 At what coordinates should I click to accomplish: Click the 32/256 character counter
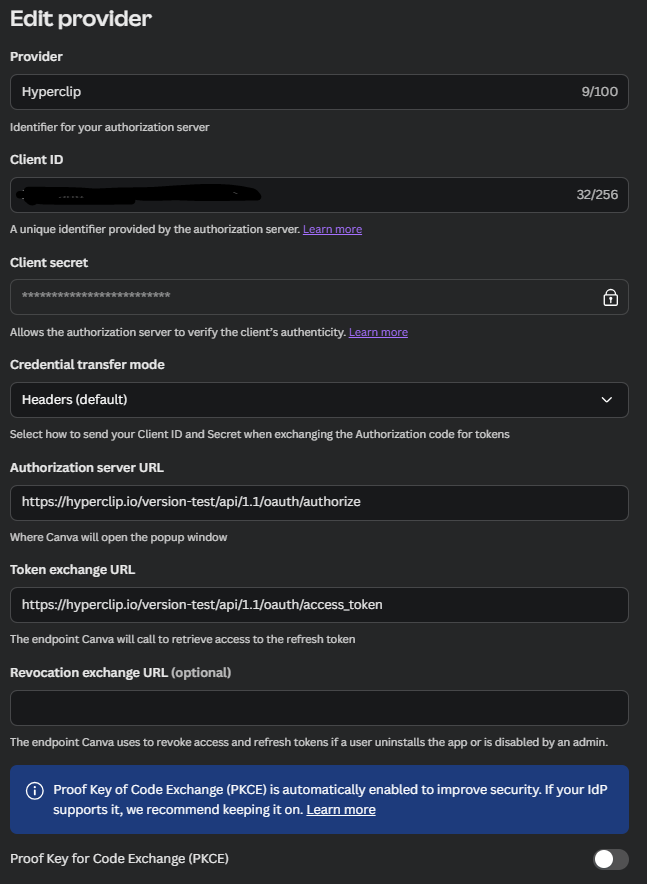coord(597,195)
